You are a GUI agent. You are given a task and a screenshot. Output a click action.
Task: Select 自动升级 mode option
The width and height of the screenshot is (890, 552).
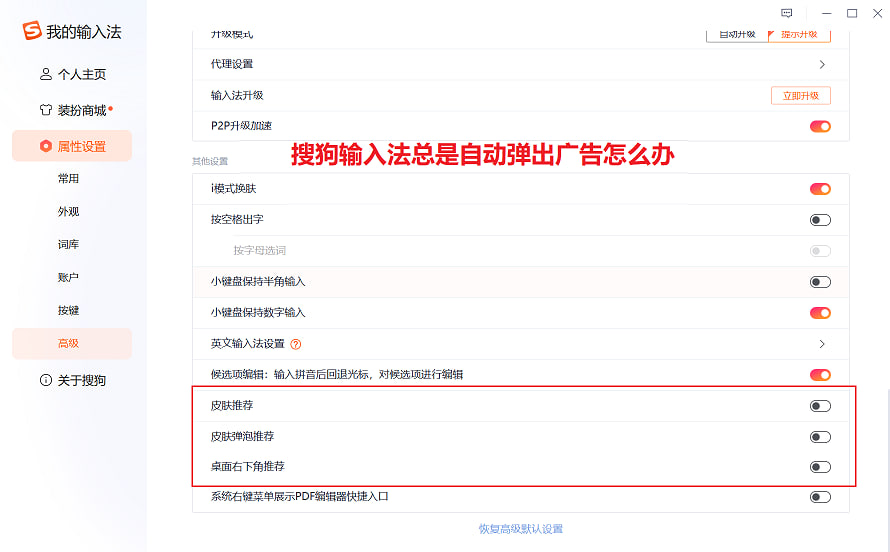click(x=737, y=35)
